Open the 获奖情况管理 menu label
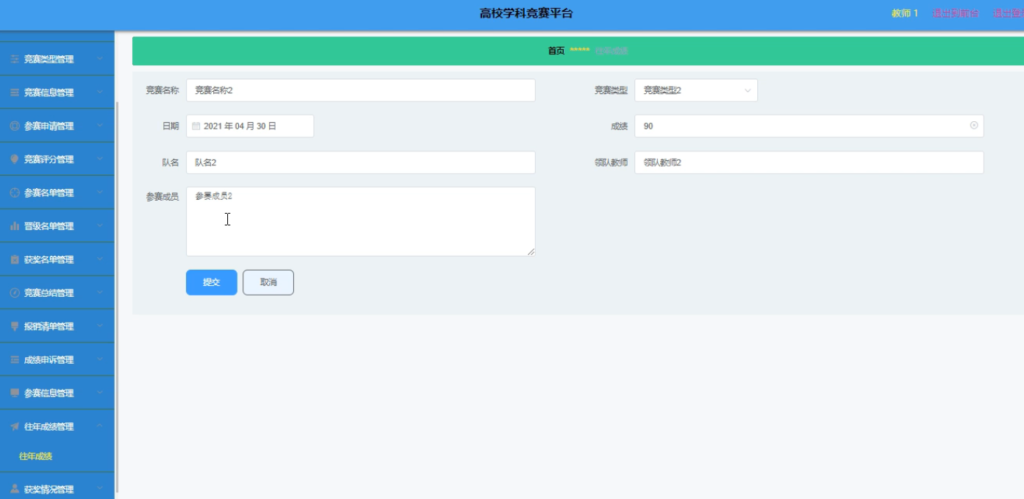 49,489
